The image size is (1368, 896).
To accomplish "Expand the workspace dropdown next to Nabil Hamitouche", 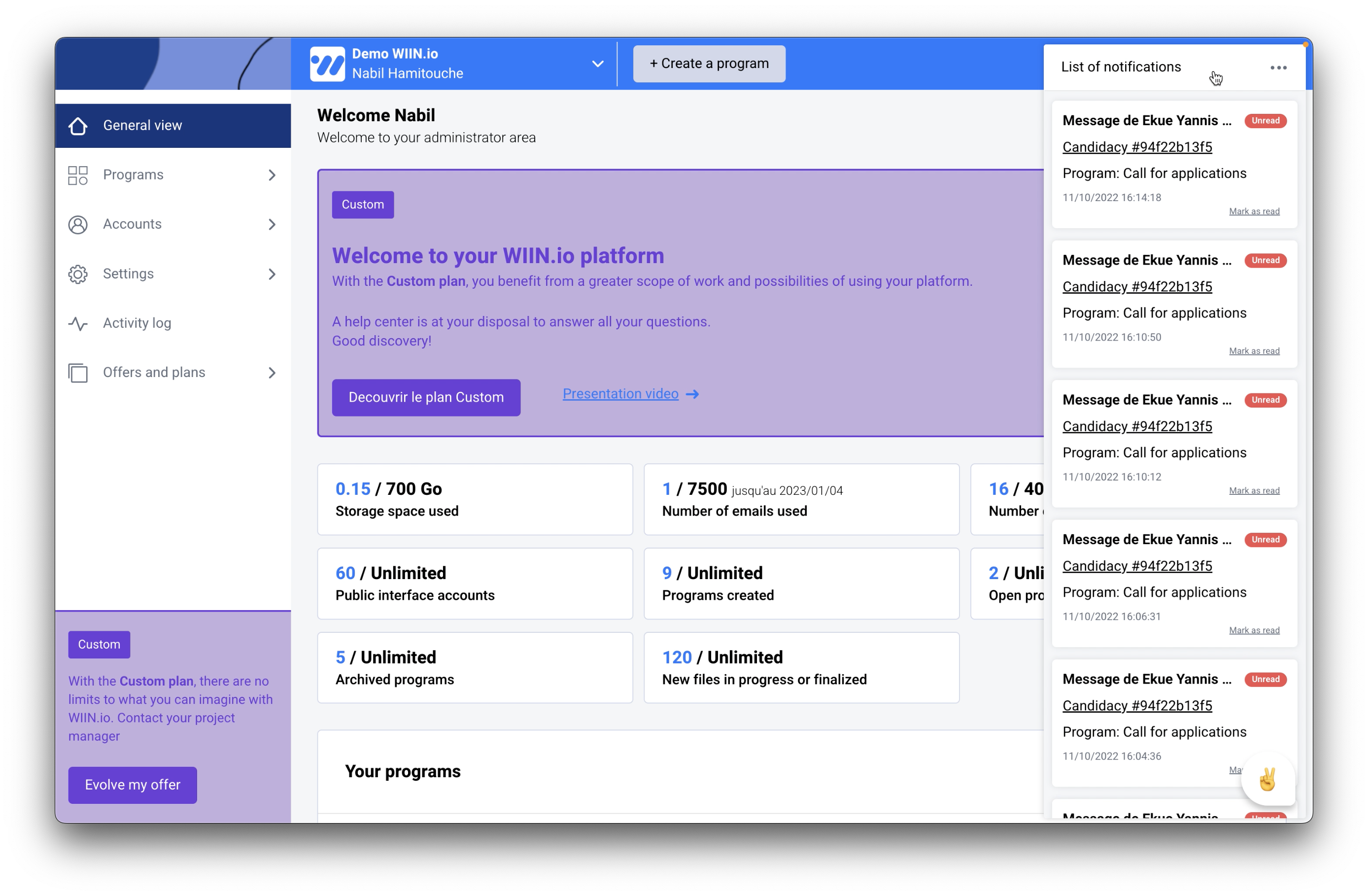I will (598, 64).
